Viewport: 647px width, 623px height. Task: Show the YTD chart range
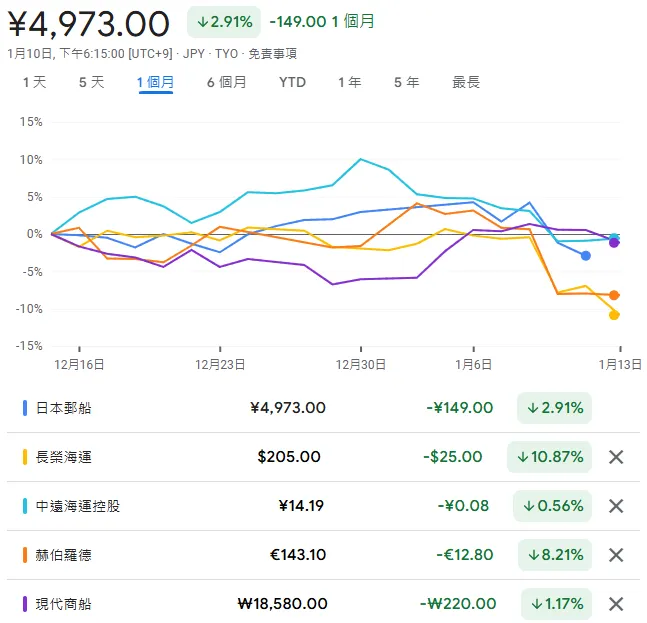point(292,82)
